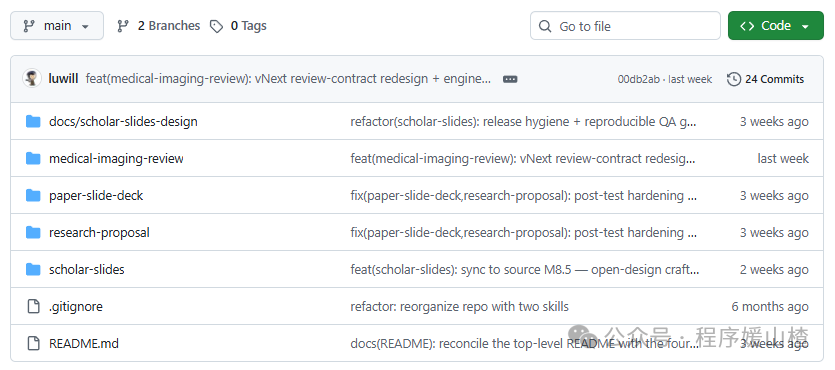This screenshot has height=370, width=835.
Task: Click '2 weeks ago' in scholar-slides row
Action: pyautogui.click(x=774, y=269)
